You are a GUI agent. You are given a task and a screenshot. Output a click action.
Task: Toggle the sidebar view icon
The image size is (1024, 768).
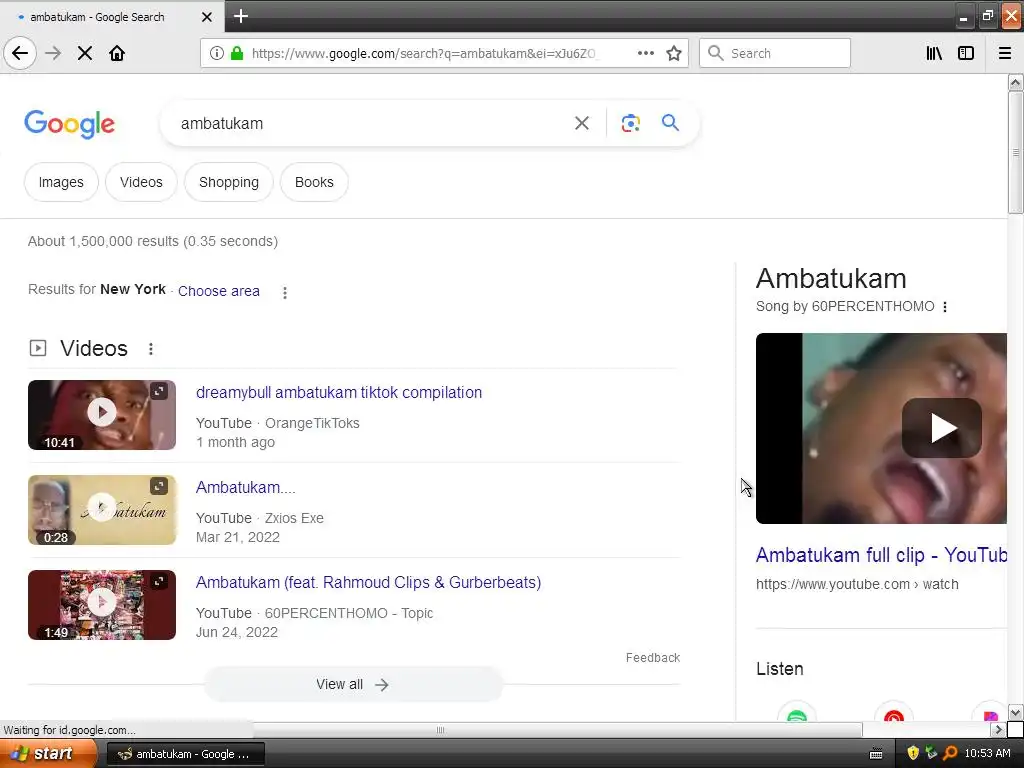click(x=966, y=53)
